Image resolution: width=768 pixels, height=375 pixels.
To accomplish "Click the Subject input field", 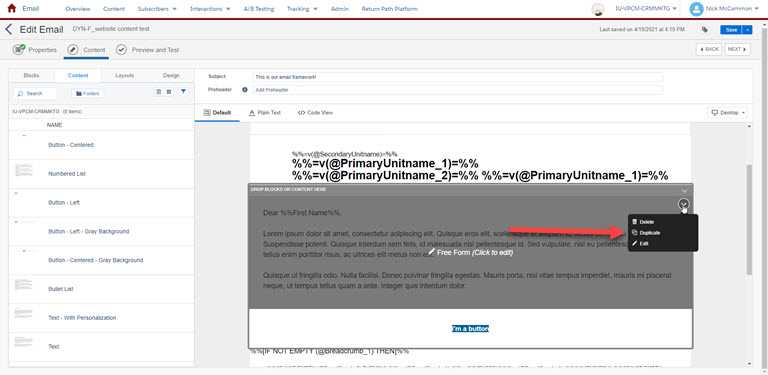I will 457,77.
